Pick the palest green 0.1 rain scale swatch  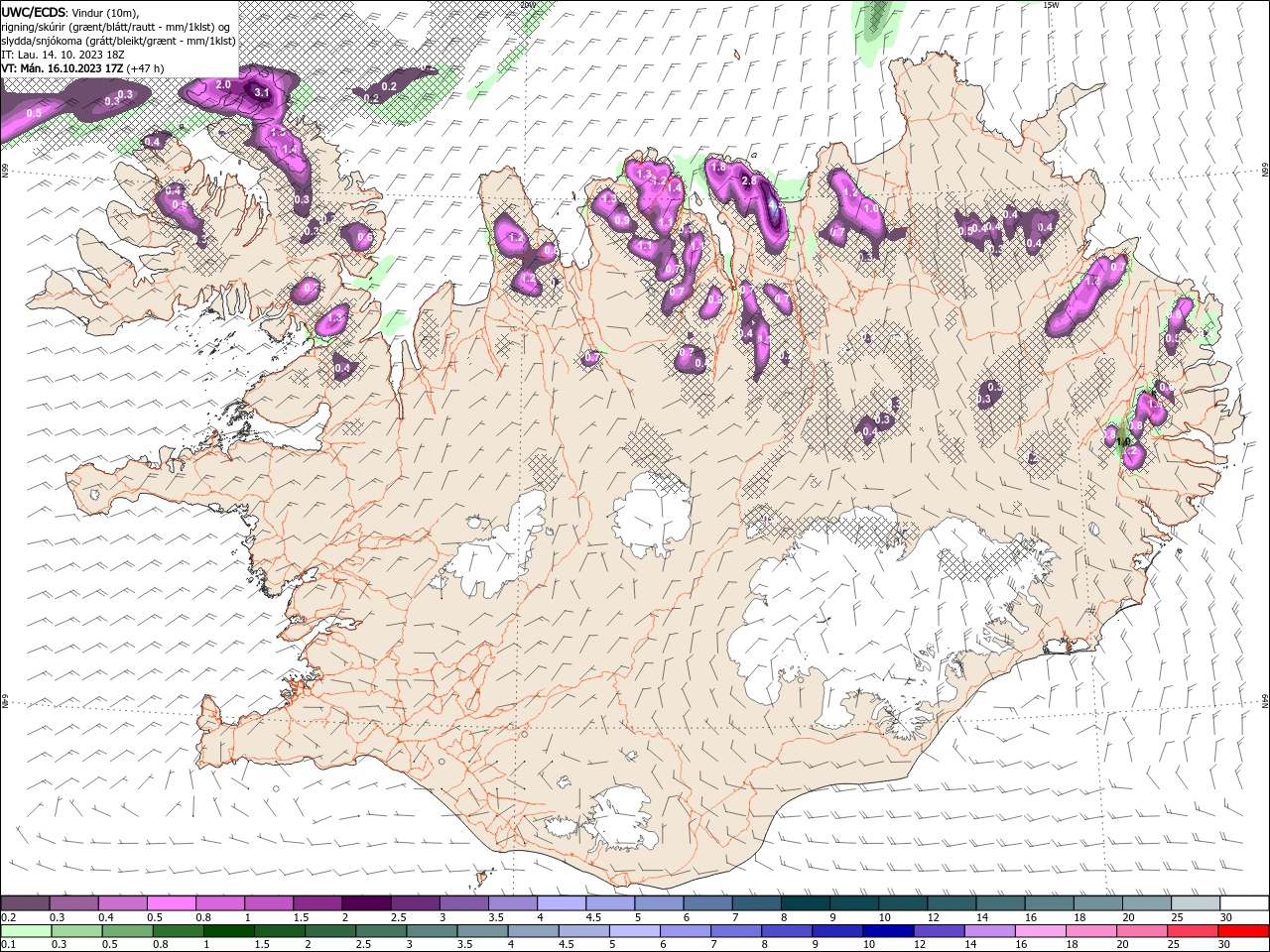click(26, 931)
